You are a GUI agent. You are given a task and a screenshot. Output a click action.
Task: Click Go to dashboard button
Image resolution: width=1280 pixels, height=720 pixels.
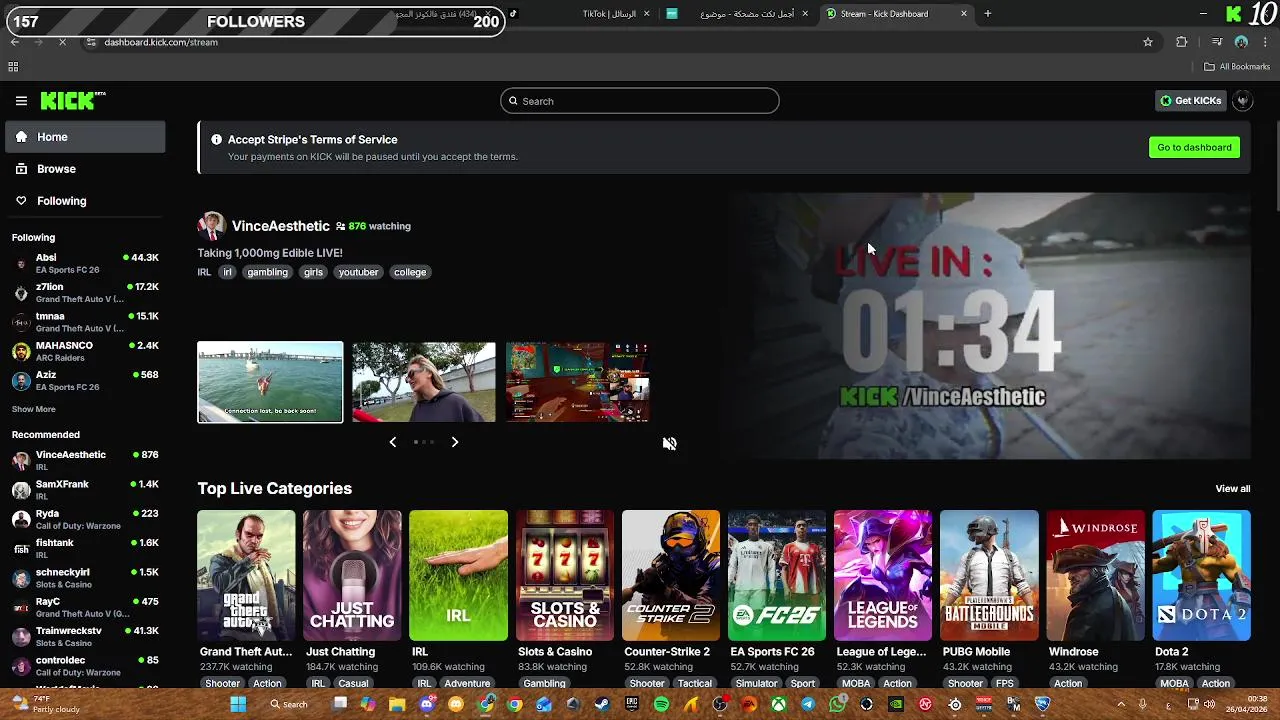coord(1194,147)
